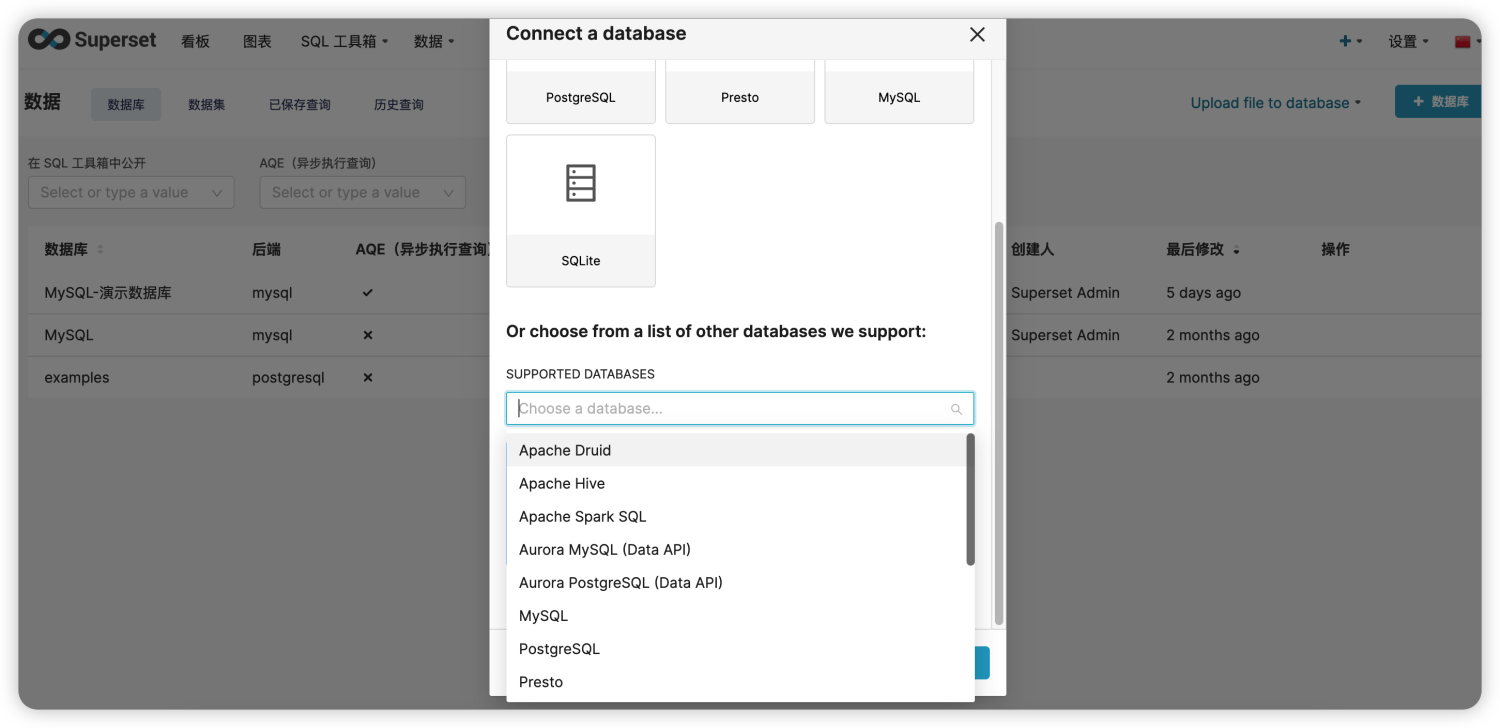The height and width of the screenshot is (728, 1500).
Task: Choose the MySQL database card
Action: 899,91
